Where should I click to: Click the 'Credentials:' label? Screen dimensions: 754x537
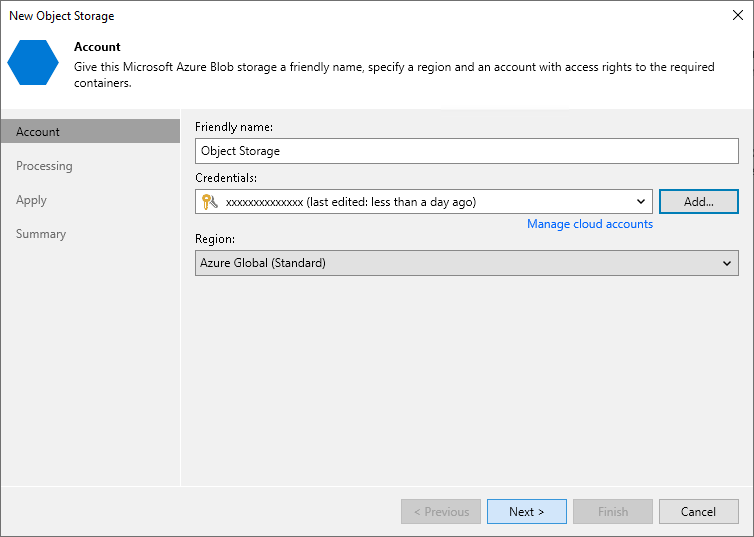coord(226,178)
